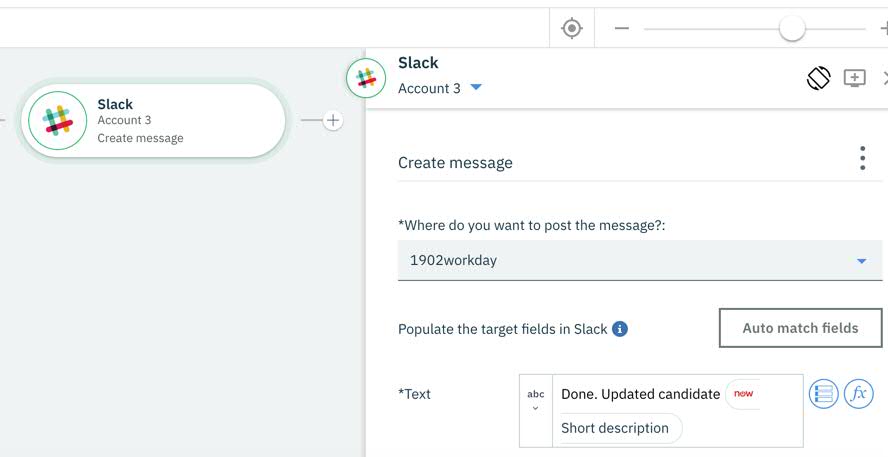Click the add-screen monitor icon
The height and width of the screenshot is (457, 888).
pyautogui.click(x=855, y=78)
